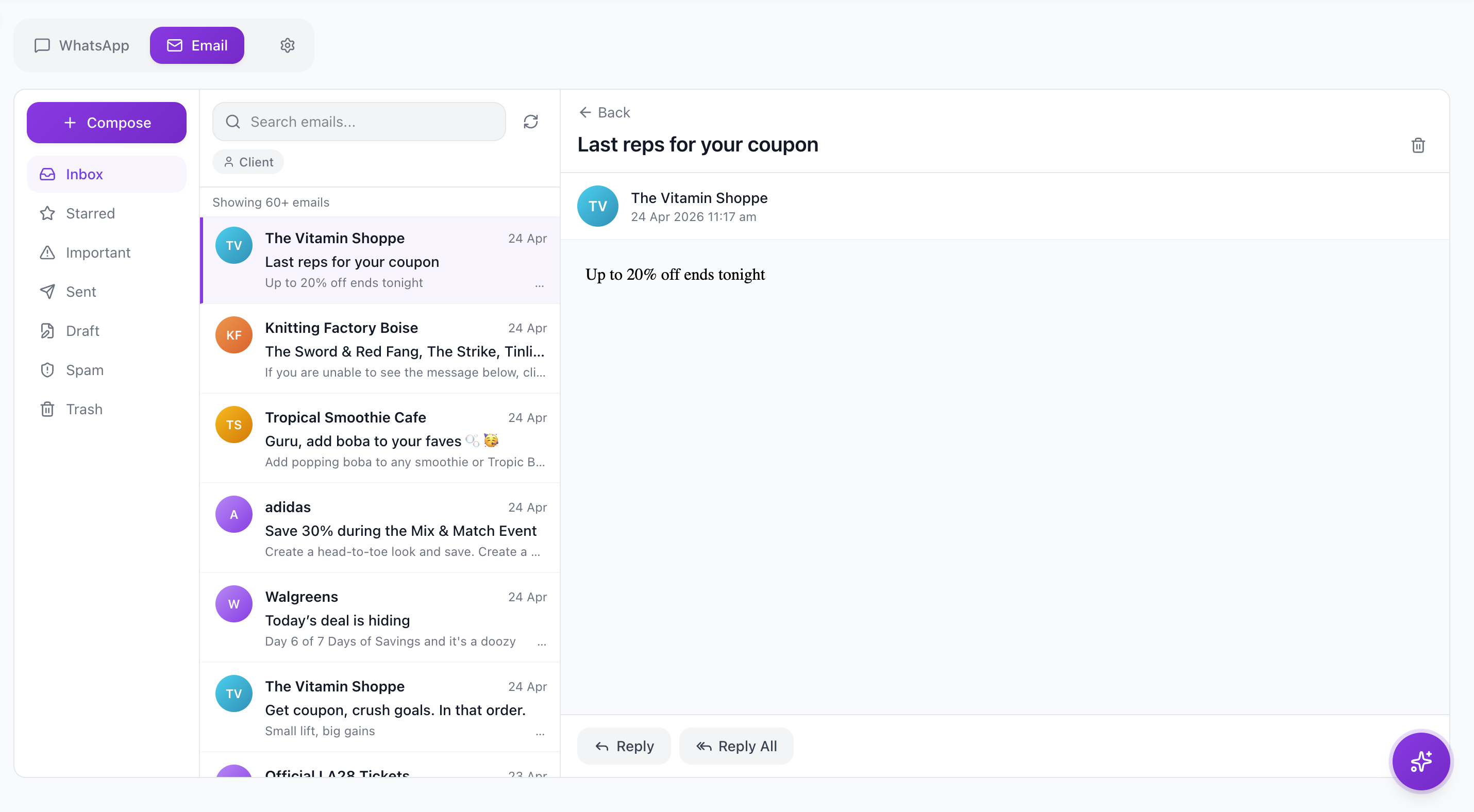Click the A avatar of adidas
Image resolution: width=1474 pixels, height=812 pixels.
pos(233,515)
